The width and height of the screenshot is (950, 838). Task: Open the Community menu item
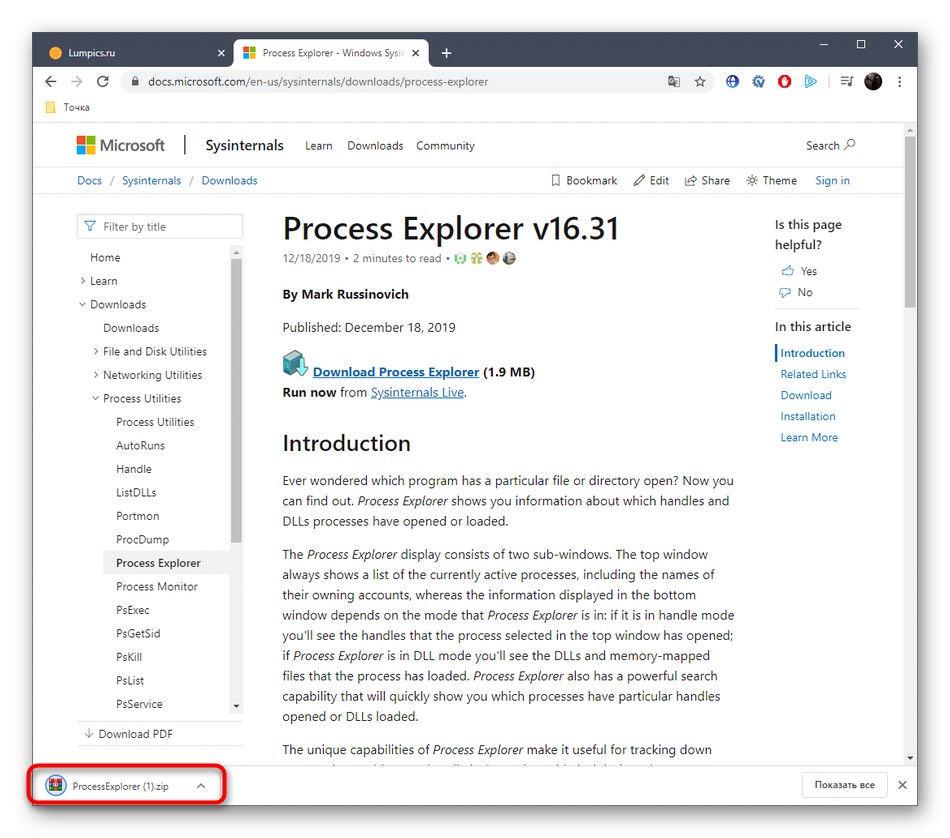pyautogui.click(x=445, y=145)
